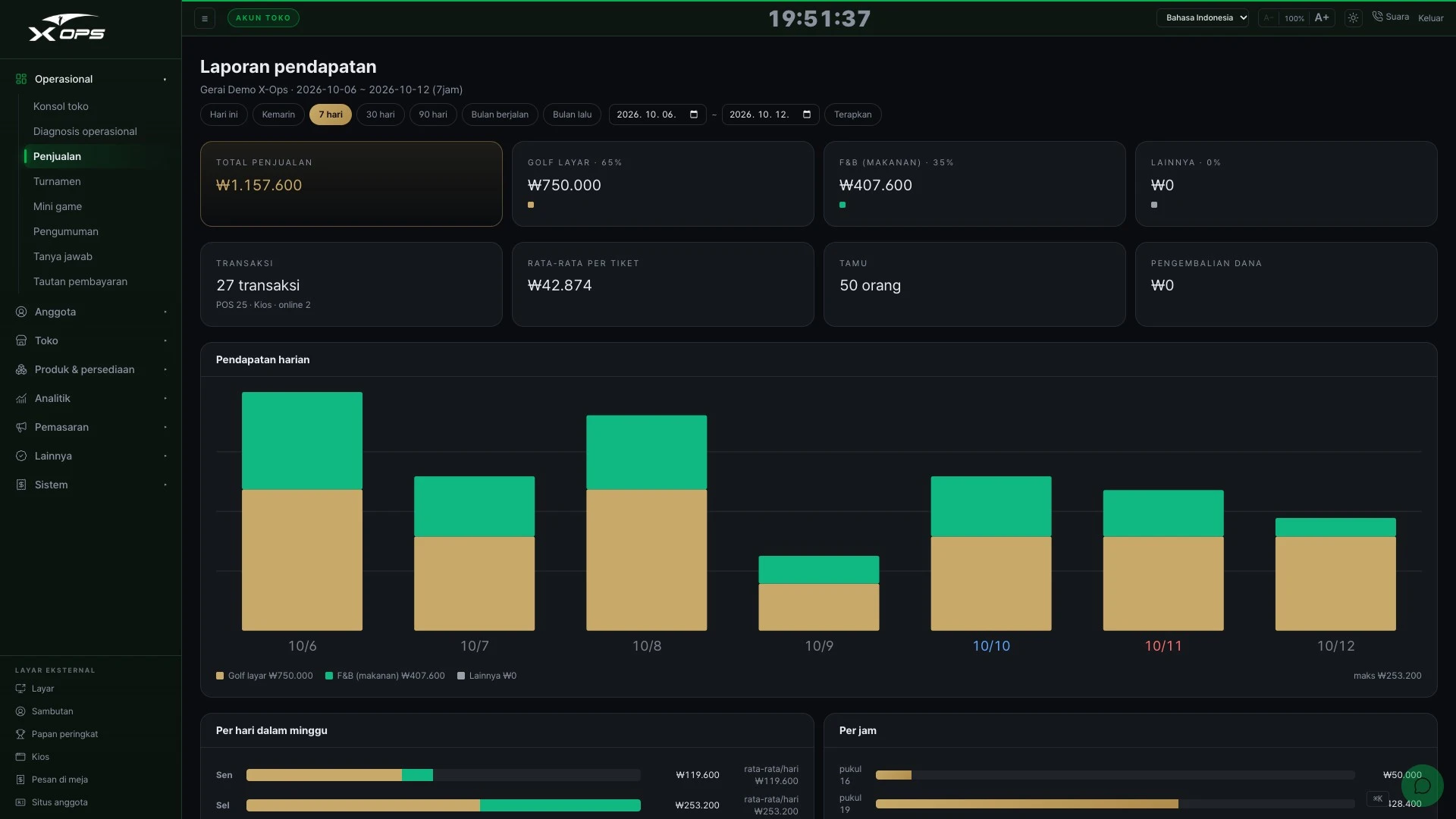The height and width of the screenshot is (819, 1456).
Task: Click the F&B (makanan) legend swatch
Action: 329,676
